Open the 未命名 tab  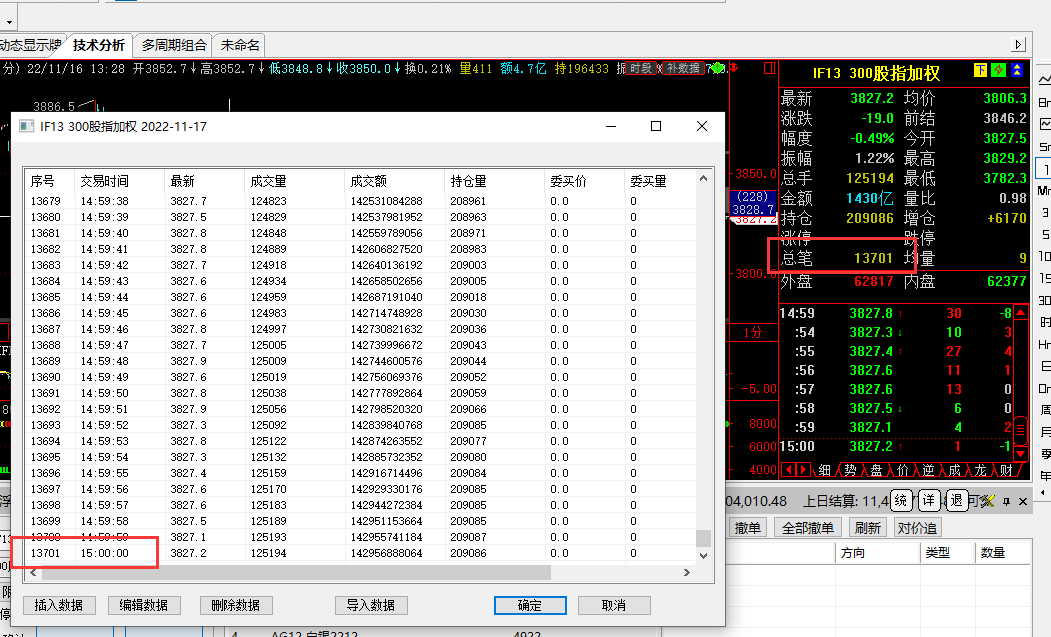click(240, 45)
